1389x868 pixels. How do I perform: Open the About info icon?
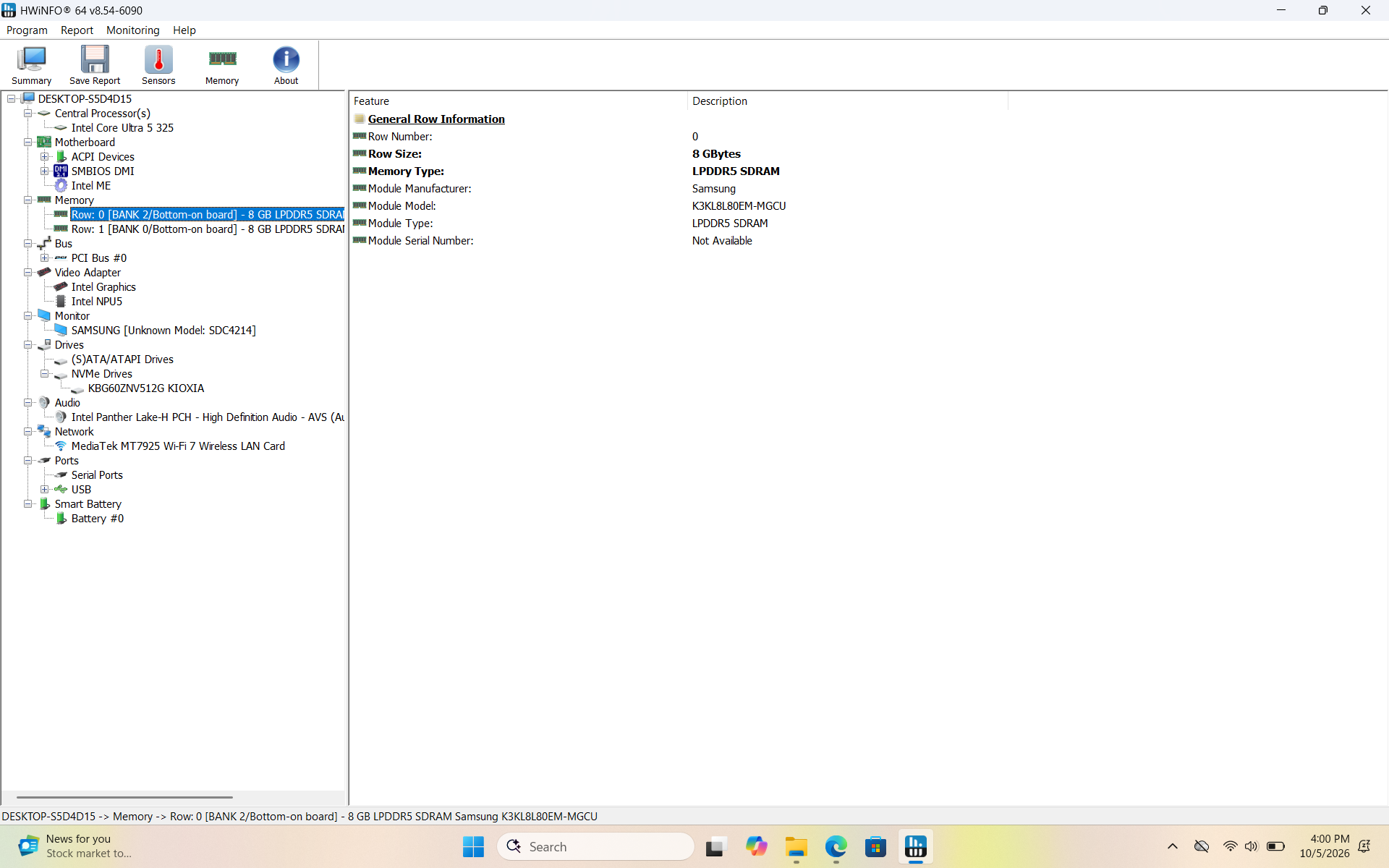[x=286, y=66]
